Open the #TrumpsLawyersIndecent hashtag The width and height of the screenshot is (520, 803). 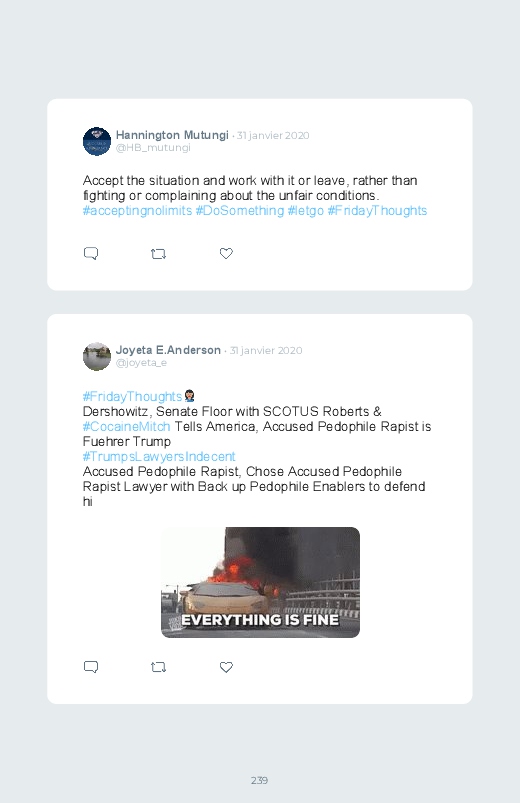pos(159,456)
